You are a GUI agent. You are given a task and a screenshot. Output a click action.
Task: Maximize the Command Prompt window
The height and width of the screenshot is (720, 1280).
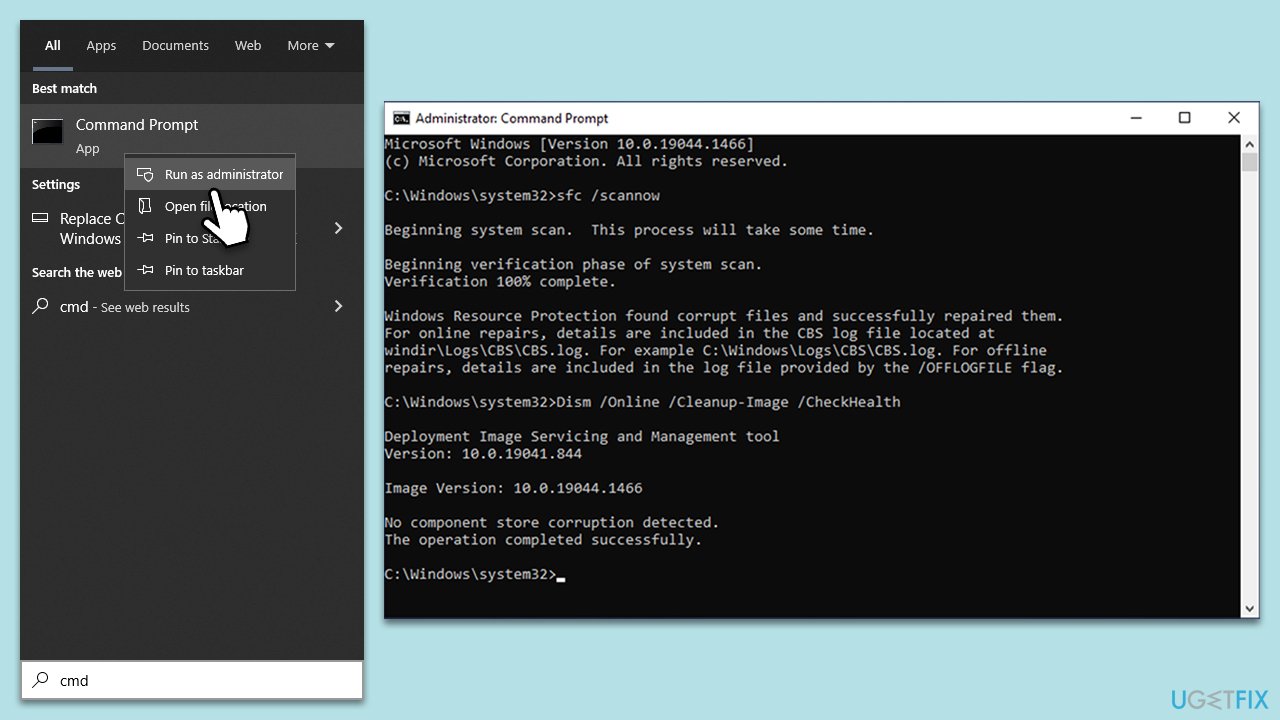pos(1184,118)
